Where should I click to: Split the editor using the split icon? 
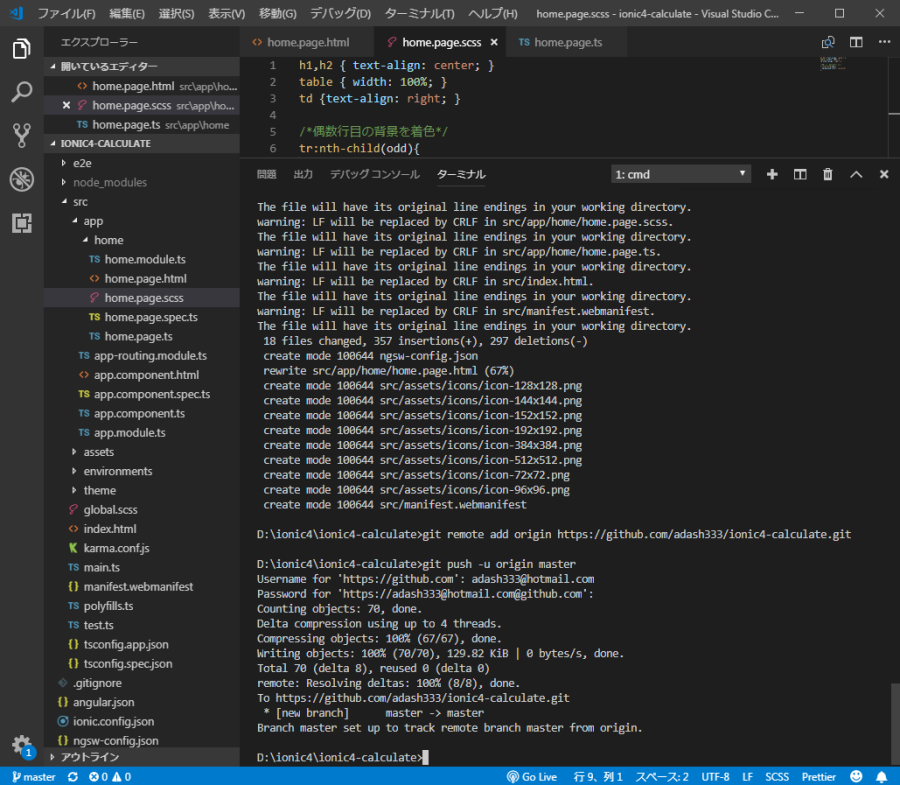[856, 43]
